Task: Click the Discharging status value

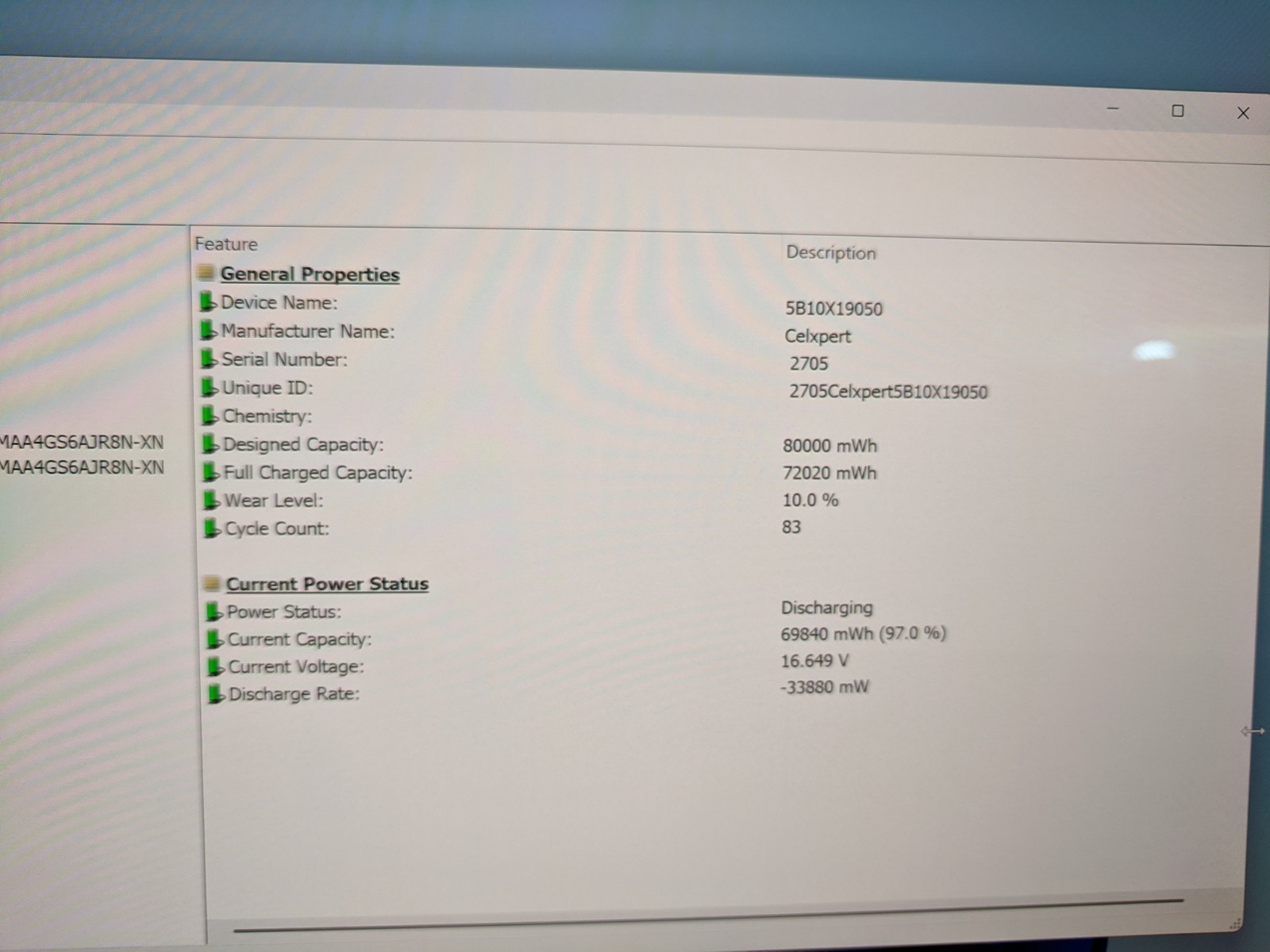Action: click(827, 608)
